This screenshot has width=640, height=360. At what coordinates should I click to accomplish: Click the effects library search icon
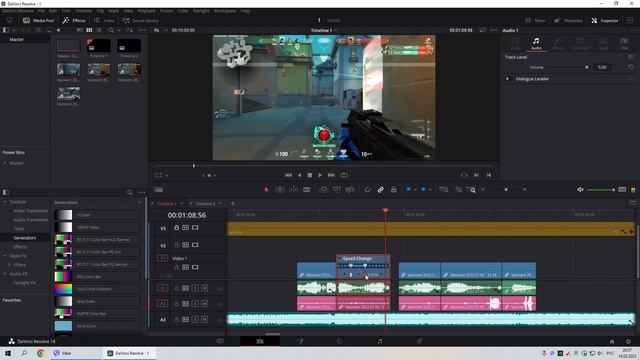coord(129,192)
